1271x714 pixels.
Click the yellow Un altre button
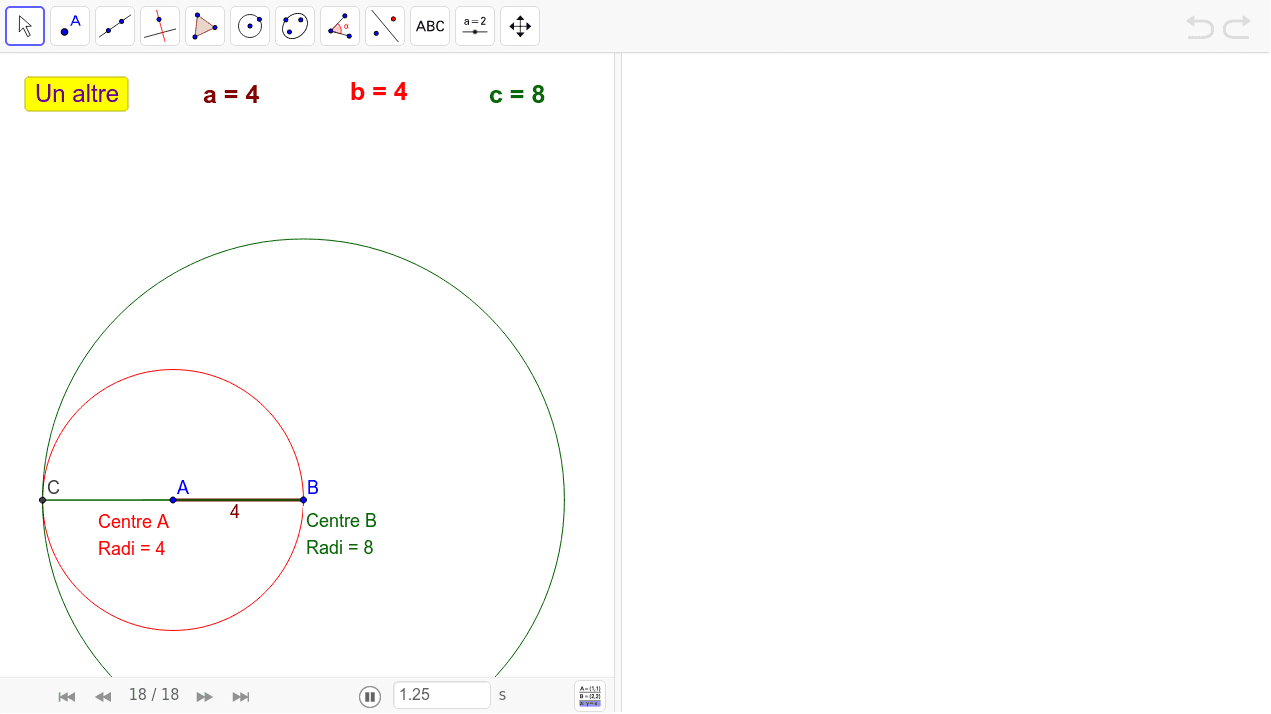coord(77,94)
